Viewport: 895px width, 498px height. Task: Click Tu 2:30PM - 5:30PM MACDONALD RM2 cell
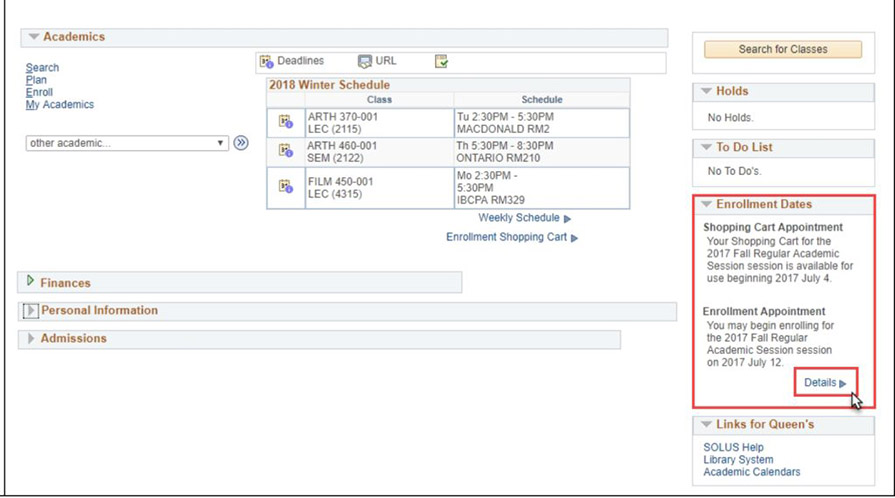[x=542, y=123]
